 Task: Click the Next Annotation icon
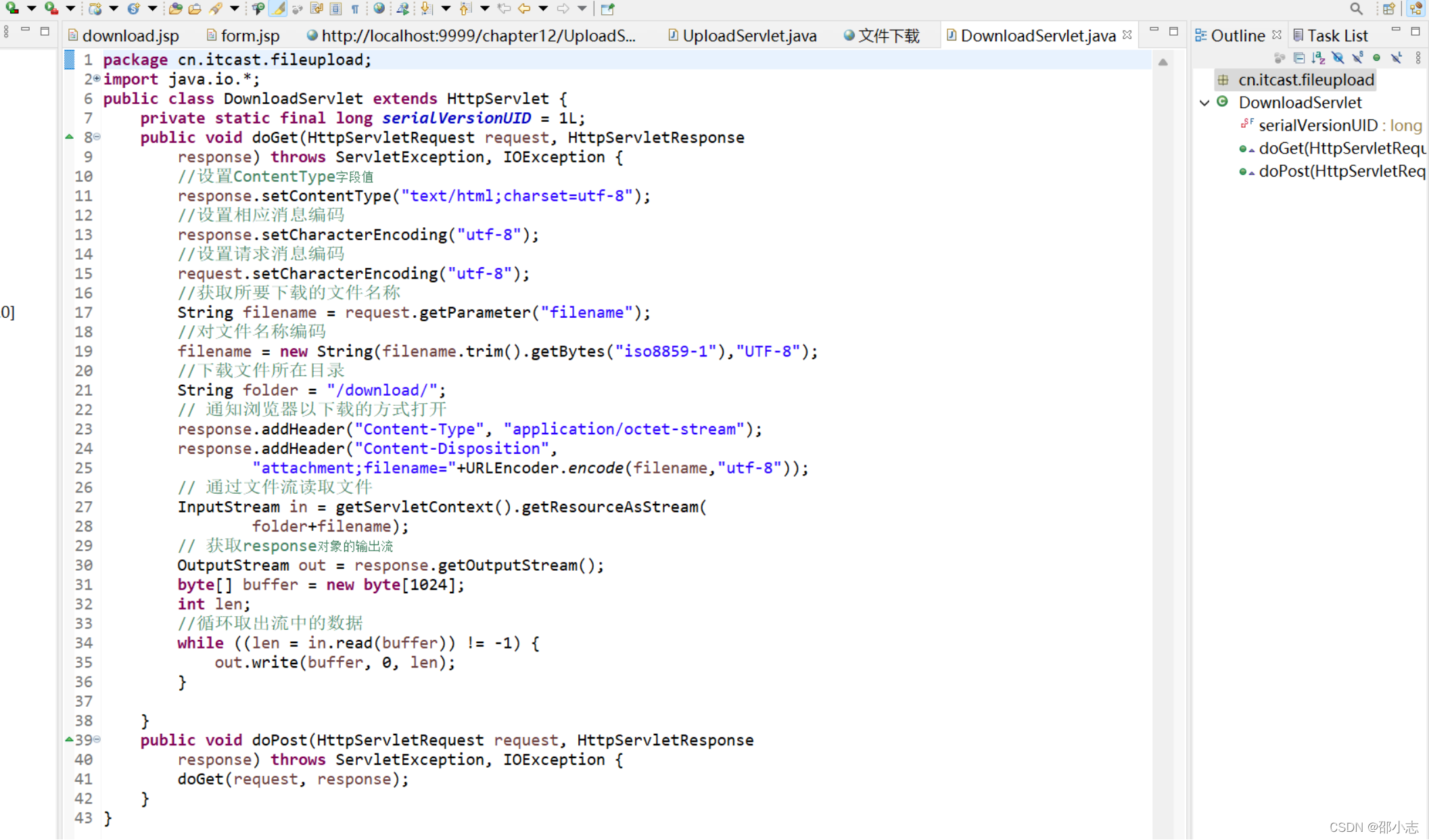427,9
